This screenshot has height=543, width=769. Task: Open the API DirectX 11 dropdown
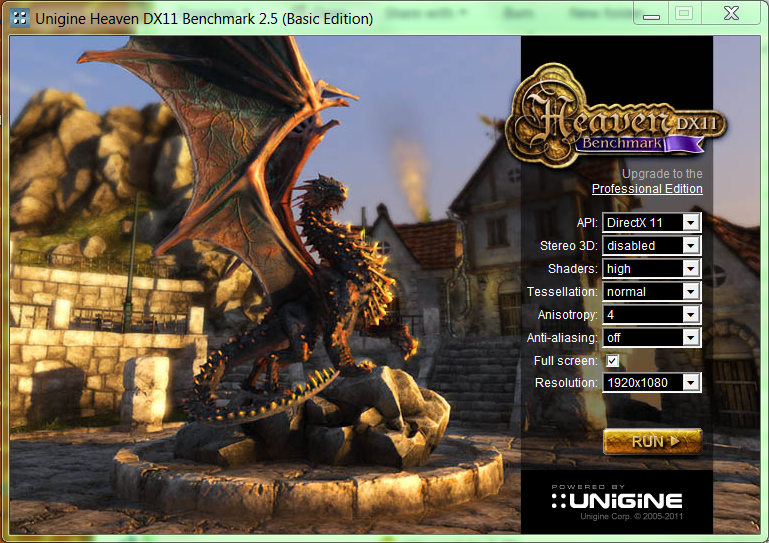652,223
